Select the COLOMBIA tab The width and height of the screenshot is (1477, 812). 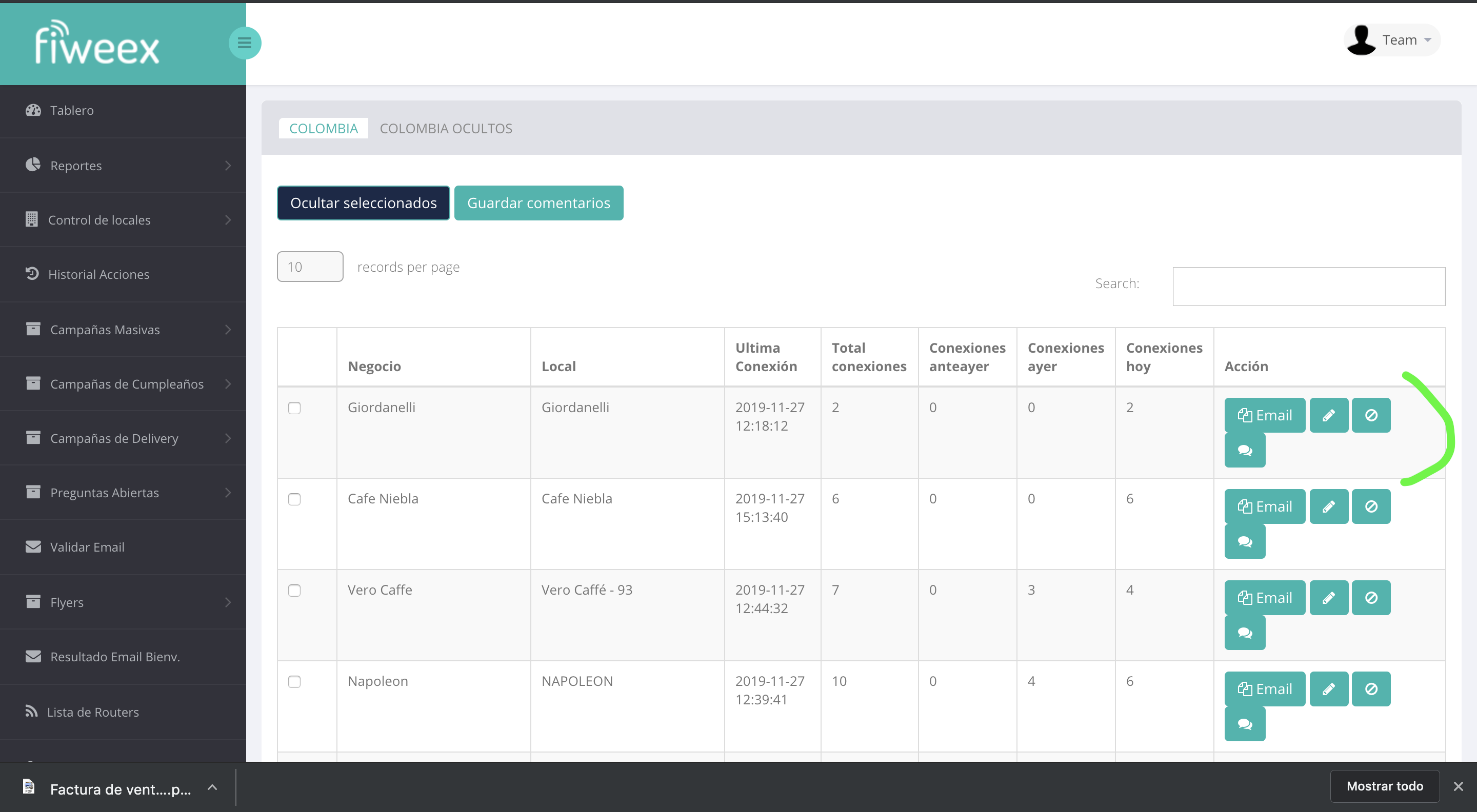pyautogui.click(x=324, y=128)
